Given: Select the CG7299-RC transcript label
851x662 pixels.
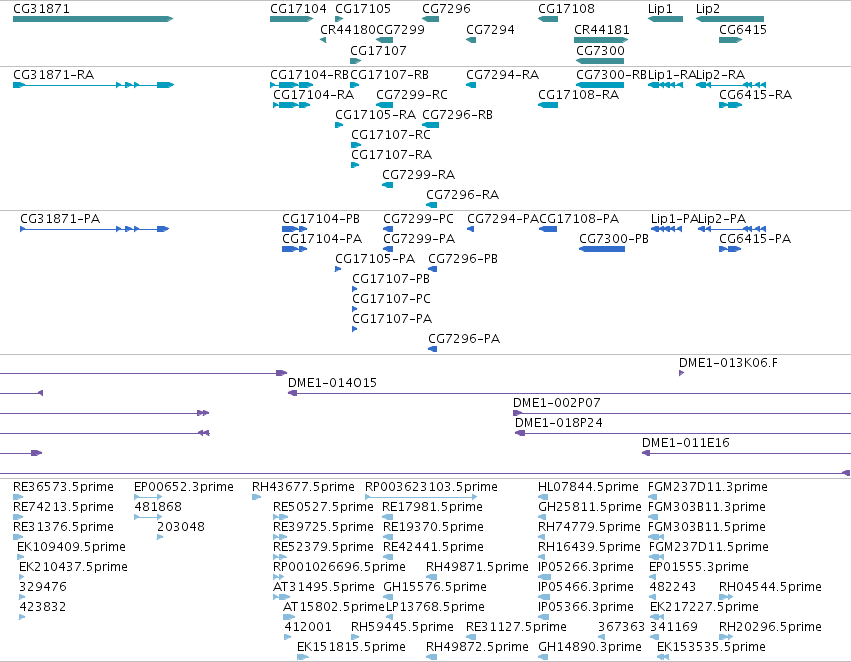Looking at the screenshot, I should (x=412, y=94).
